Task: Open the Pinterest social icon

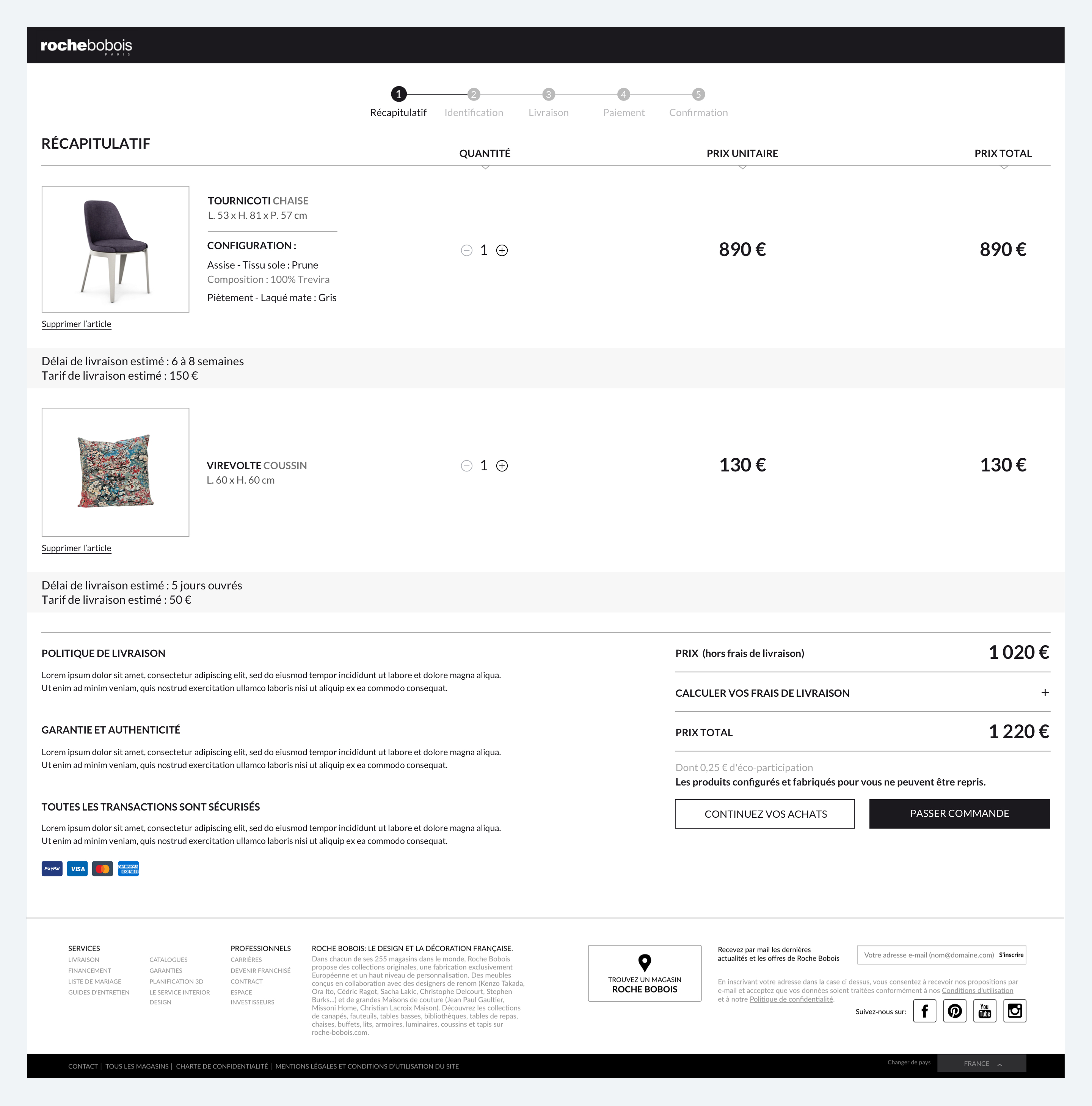Action: tap(955, 1011)
